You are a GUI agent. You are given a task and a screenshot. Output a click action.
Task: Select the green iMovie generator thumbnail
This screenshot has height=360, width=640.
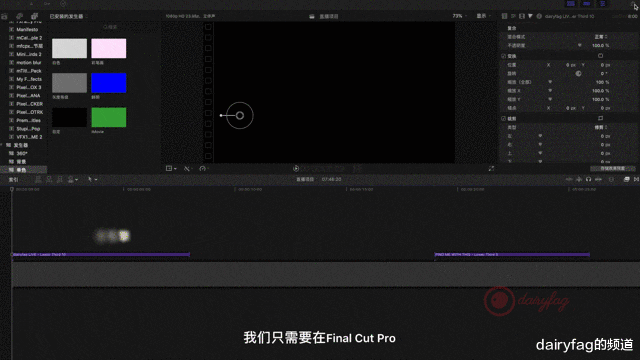[109, 117]
